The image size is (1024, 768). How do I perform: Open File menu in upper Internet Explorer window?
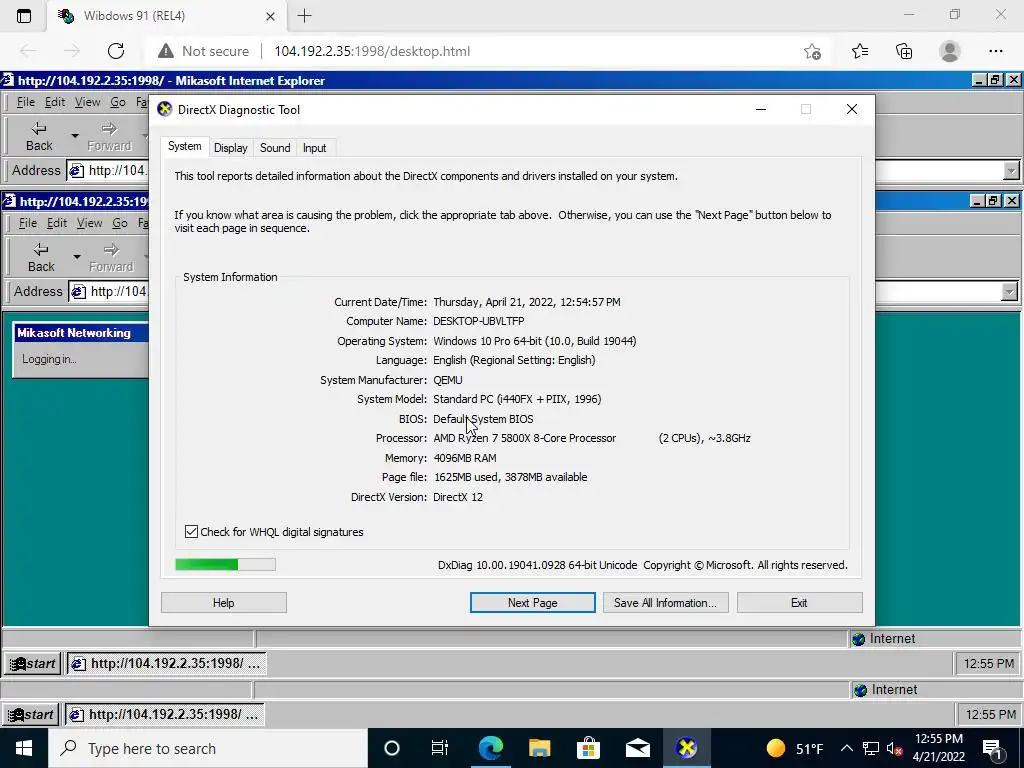click(25, 102)
